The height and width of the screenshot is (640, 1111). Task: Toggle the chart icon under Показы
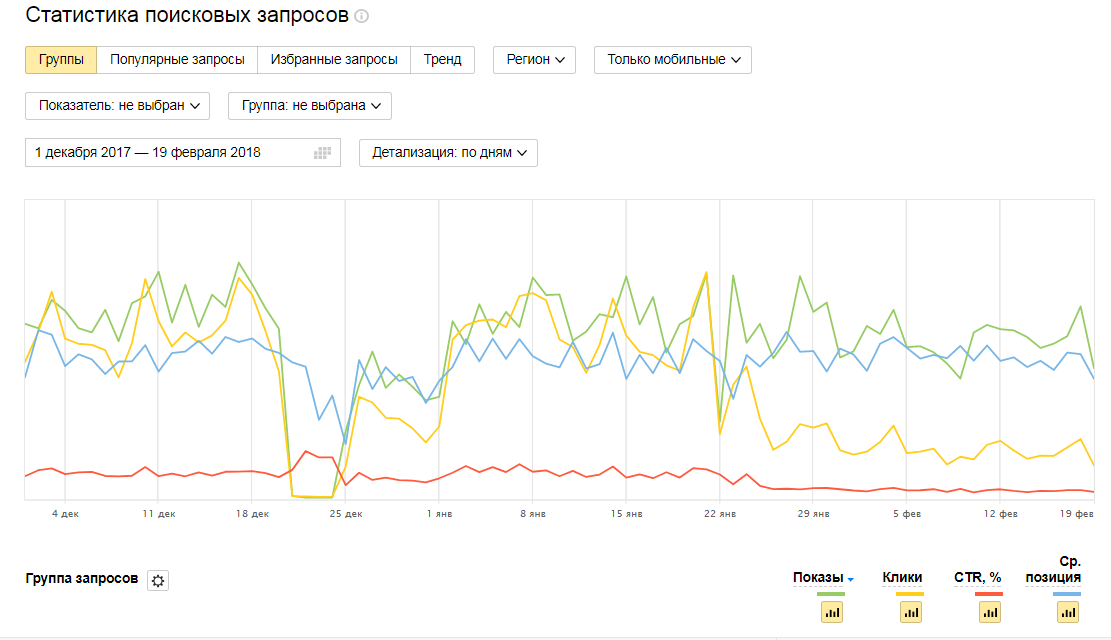(x=831, y=612)
